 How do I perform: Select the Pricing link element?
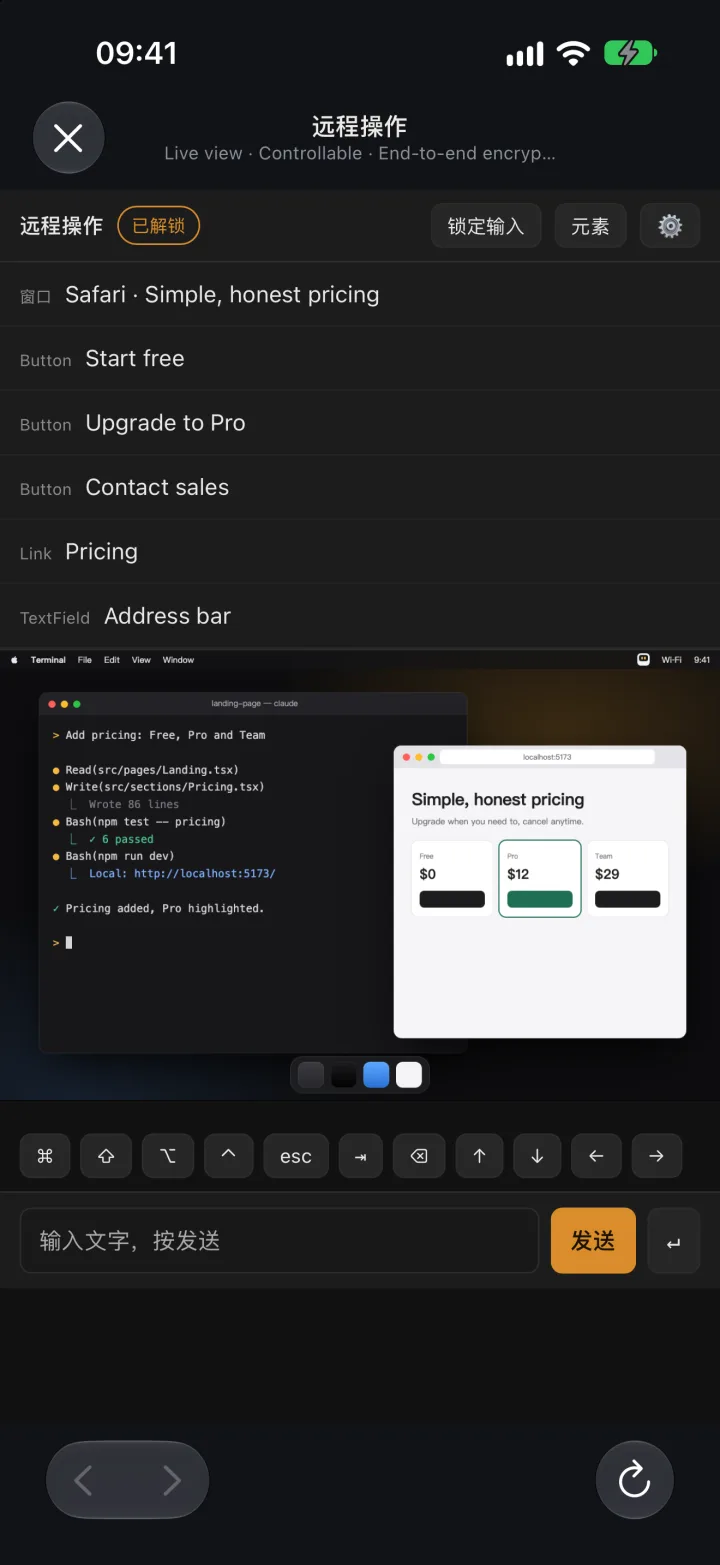coord(360,552)
